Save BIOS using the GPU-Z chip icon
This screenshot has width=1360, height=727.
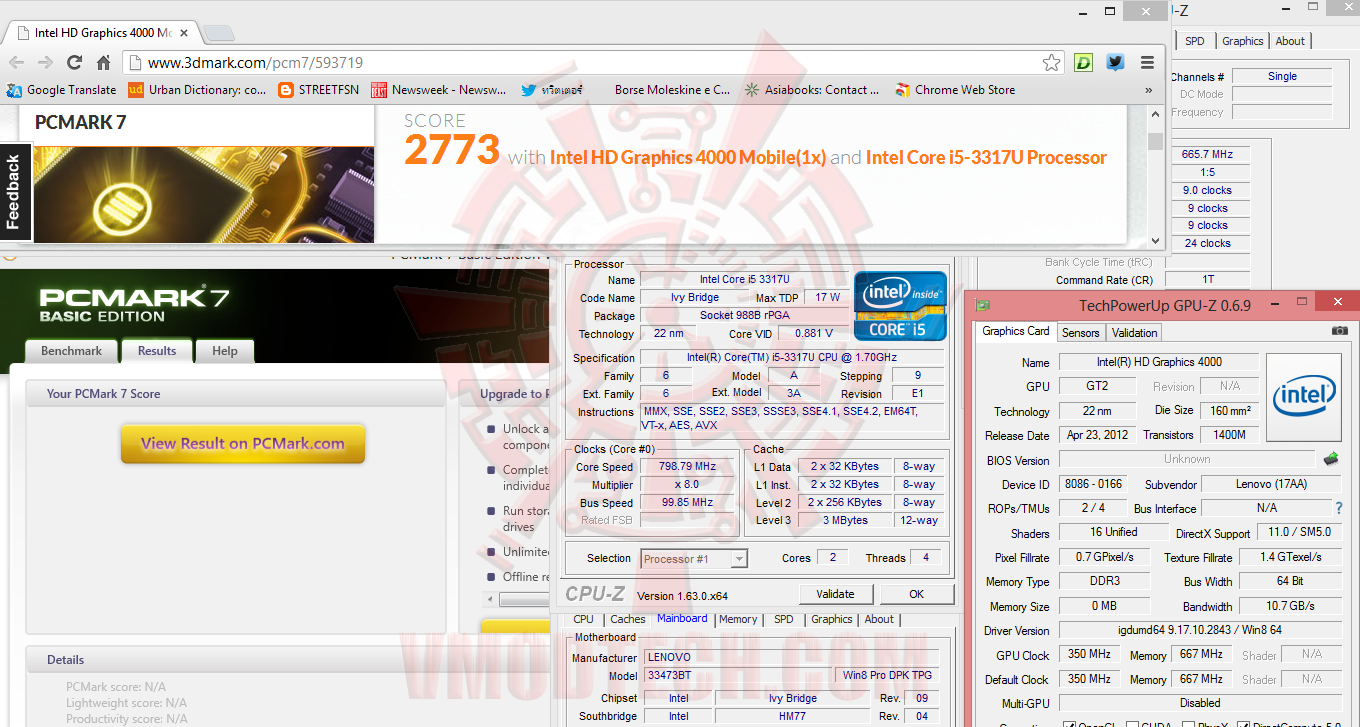(x=1330, y=459)
